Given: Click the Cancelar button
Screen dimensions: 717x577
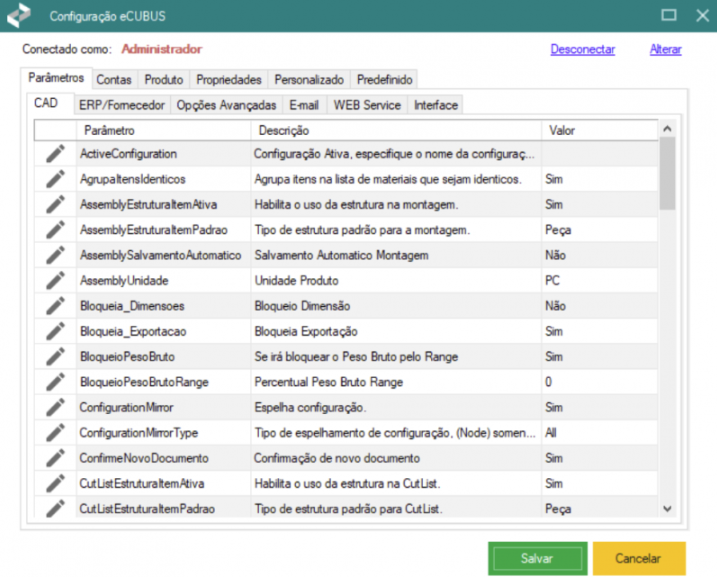Looking at the screenshot, I should (x=639, y=558).
